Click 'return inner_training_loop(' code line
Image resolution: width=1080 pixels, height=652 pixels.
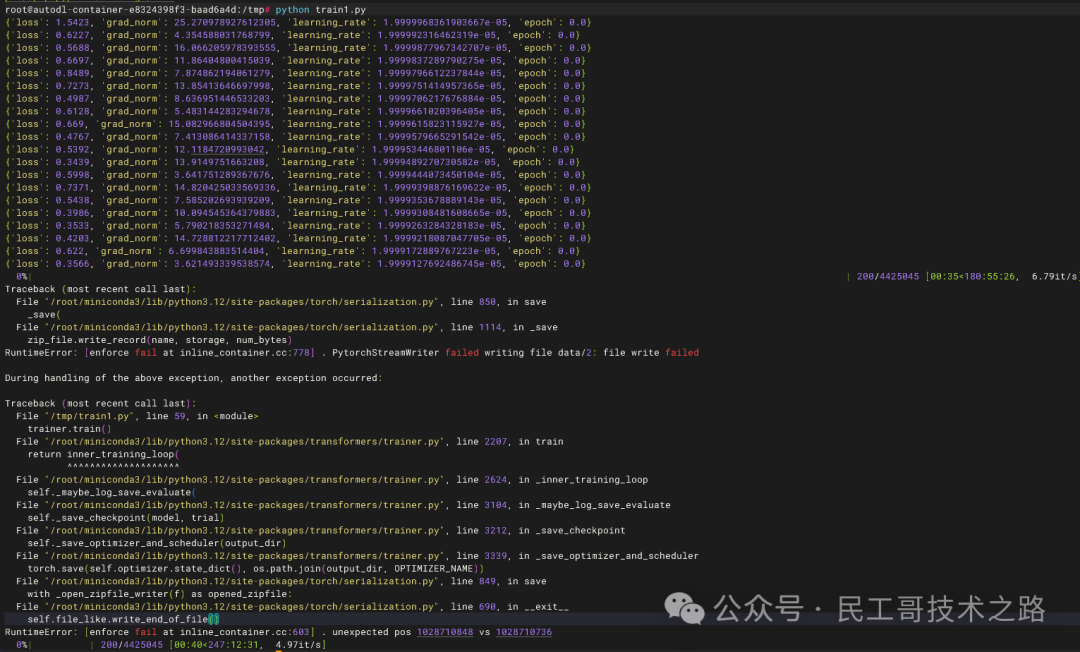[x=103, y=454]
